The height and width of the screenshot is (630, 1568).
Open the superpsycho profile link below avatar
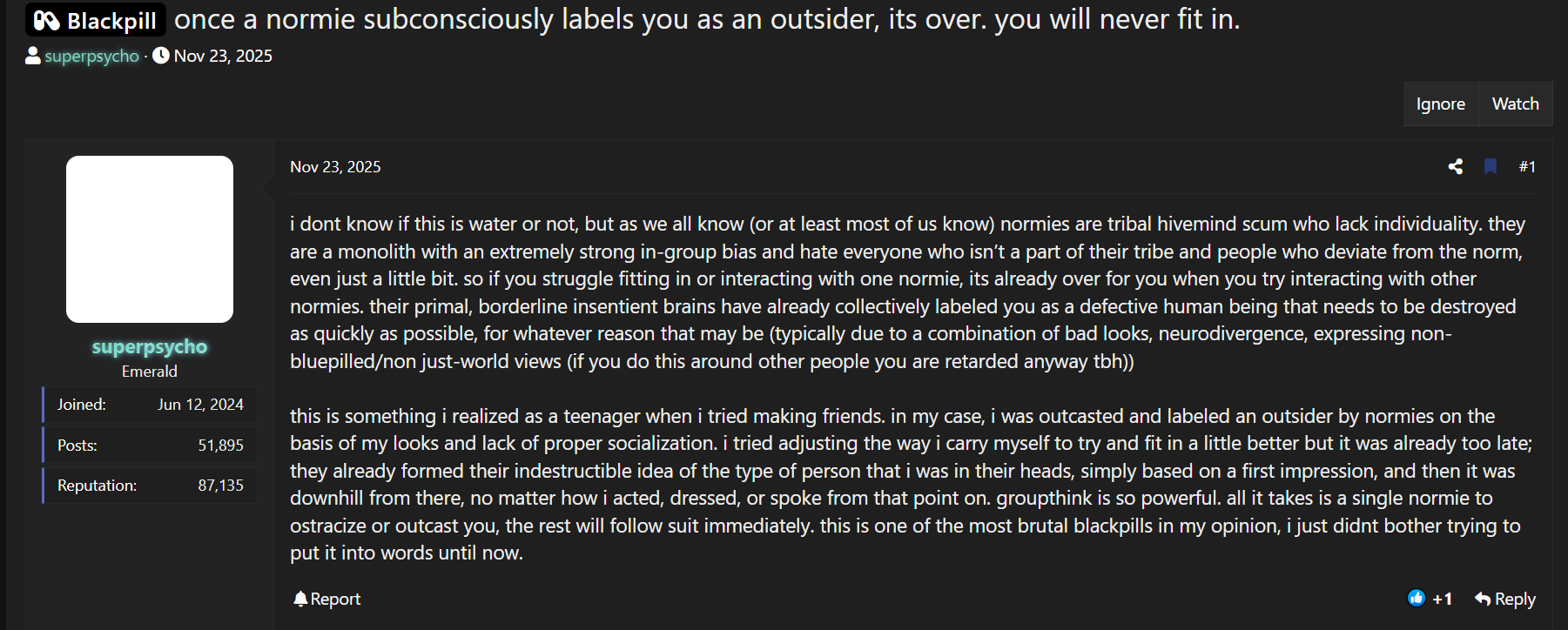pos(150,346)
